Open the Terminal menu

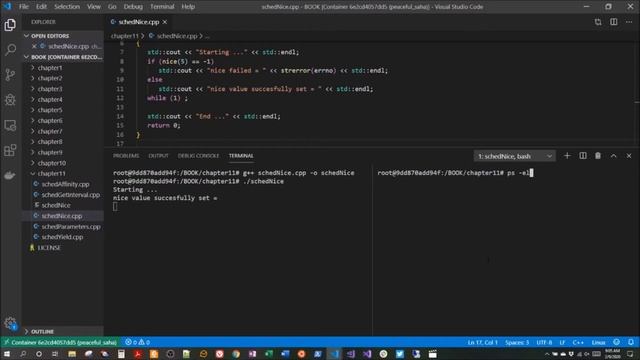[x=162, y=7]
